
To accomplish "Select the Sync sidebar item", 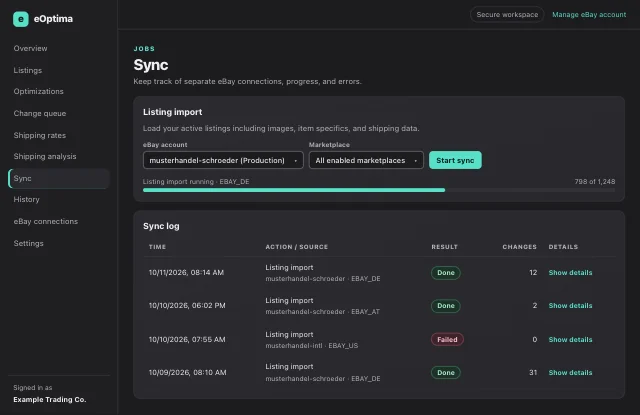I will click(59, 178).
